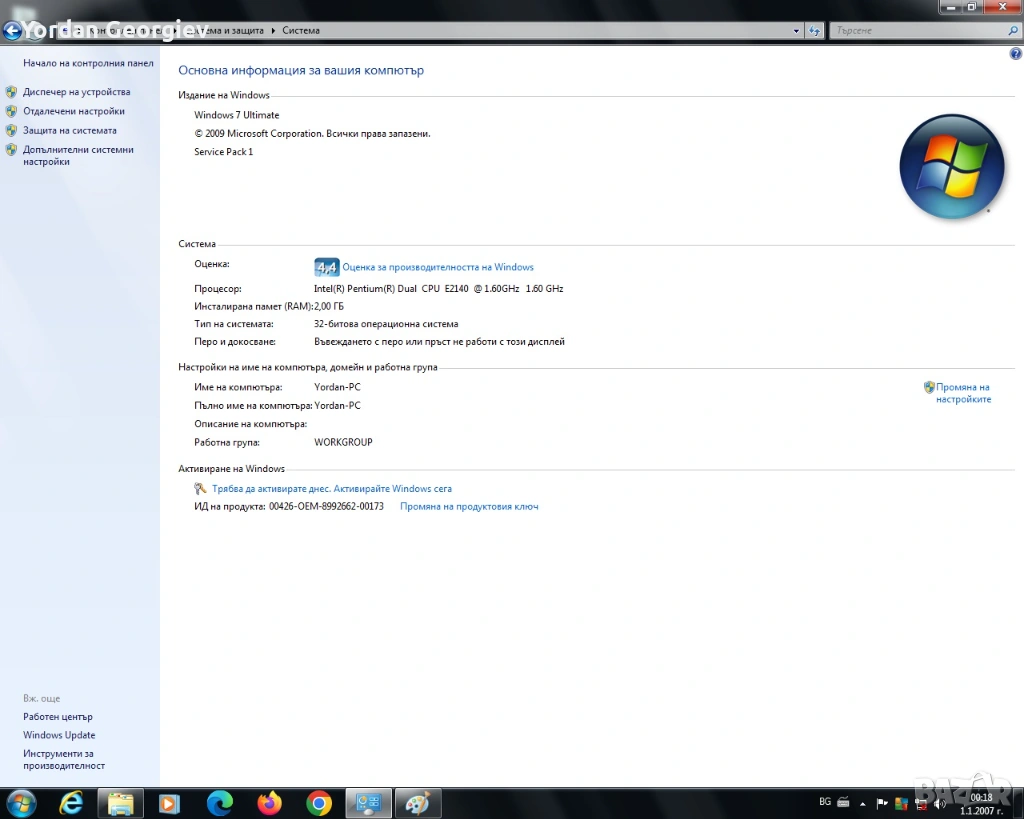Click the Система breadcrumb in address bar
Image resolution: width=1024 pixels, height=819 pixels.
[301, 31]
